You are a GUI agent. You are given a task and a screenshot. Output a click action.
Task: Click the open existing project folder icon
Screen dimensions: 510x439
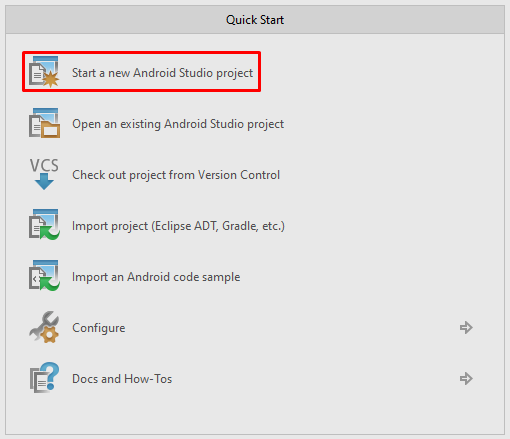pos(44,123)
